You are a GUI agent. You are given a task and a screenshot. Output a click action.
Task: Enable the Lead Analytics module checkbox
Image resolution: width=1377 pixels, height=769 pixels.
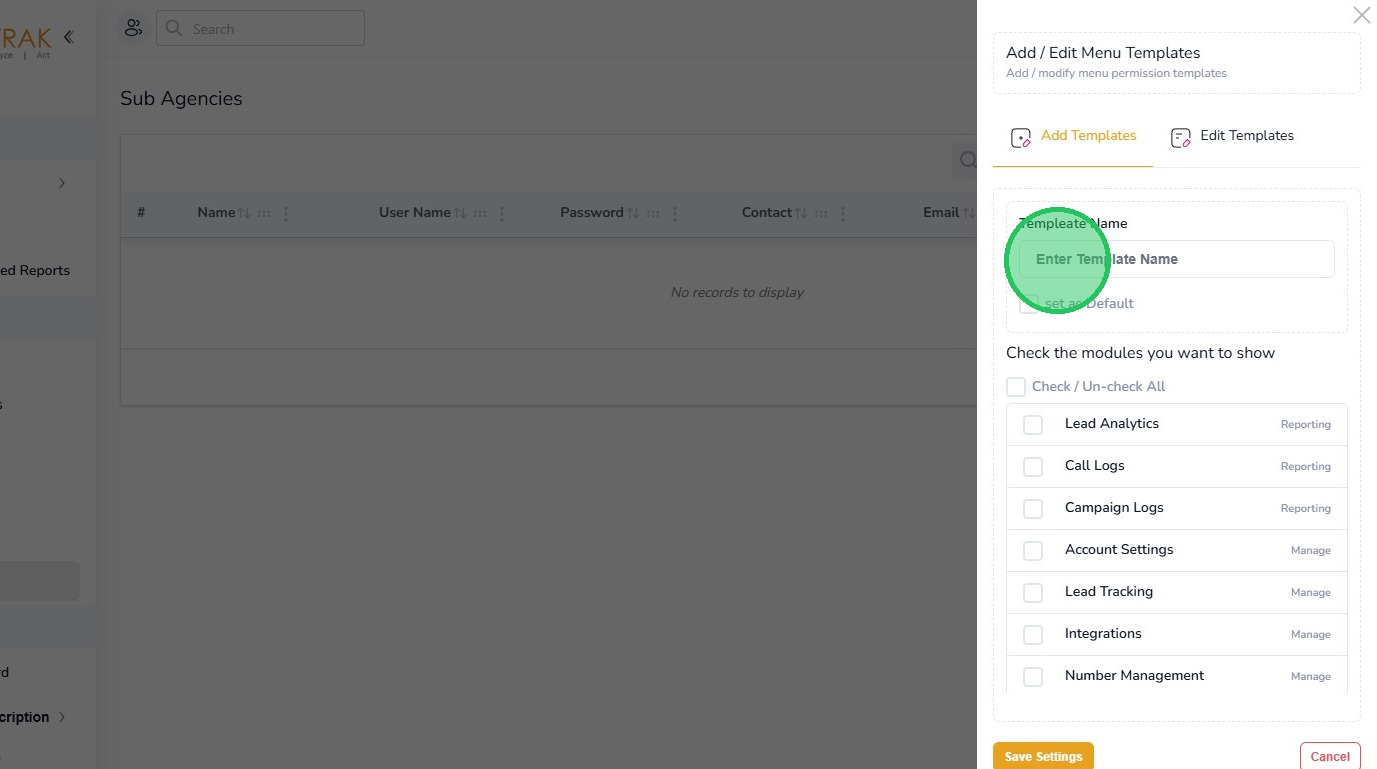point(1033,425)
